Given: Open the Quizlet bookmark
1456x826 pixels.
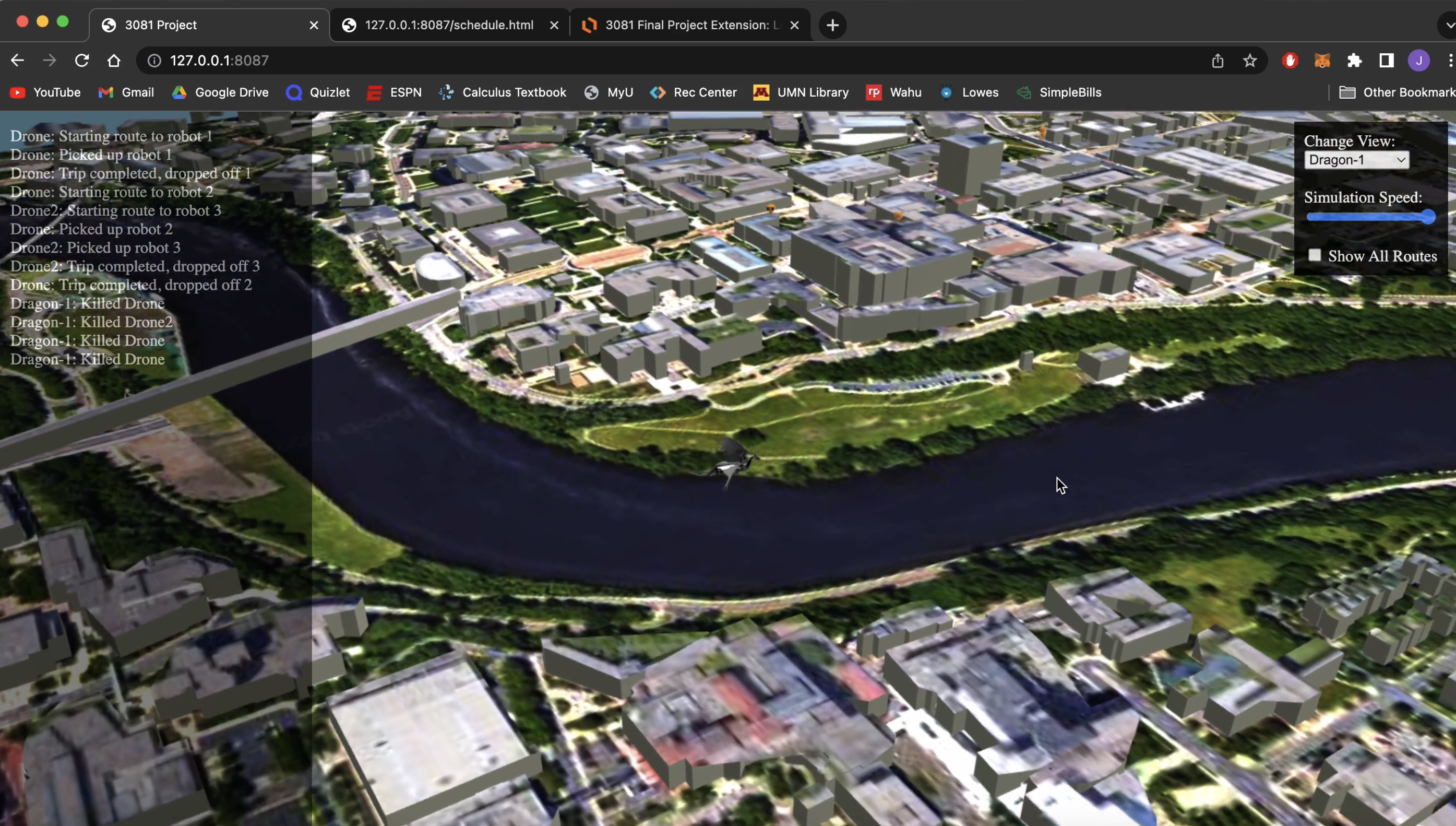Looking at the screenshot, I should tap(318, 92).
